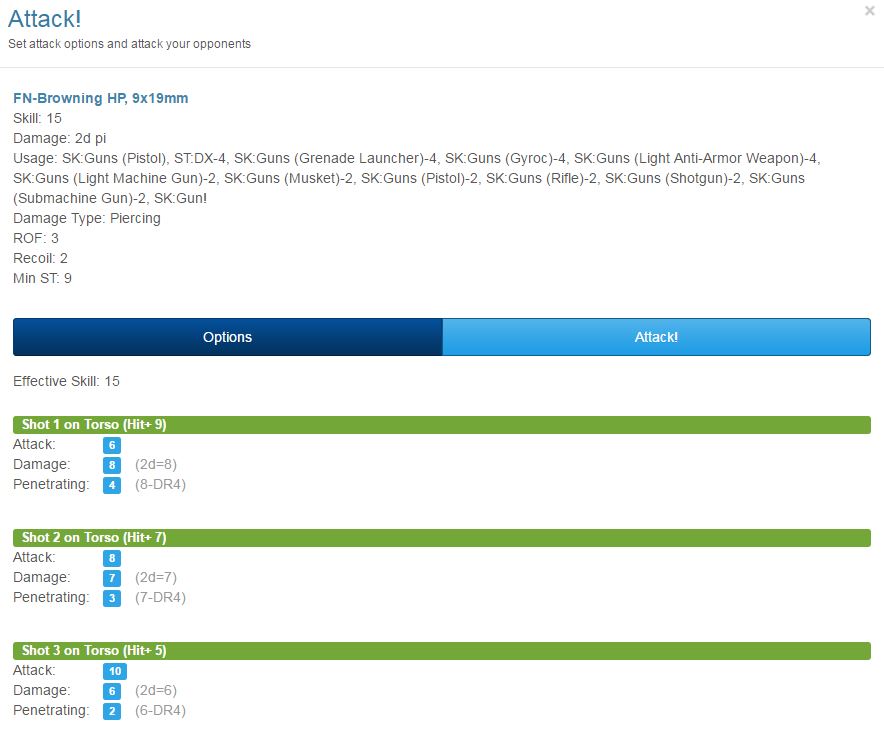The height and width of the screenshot is (736, 884).
Task: Click the (2d=8) damage formula text
Action: (156, 464)
